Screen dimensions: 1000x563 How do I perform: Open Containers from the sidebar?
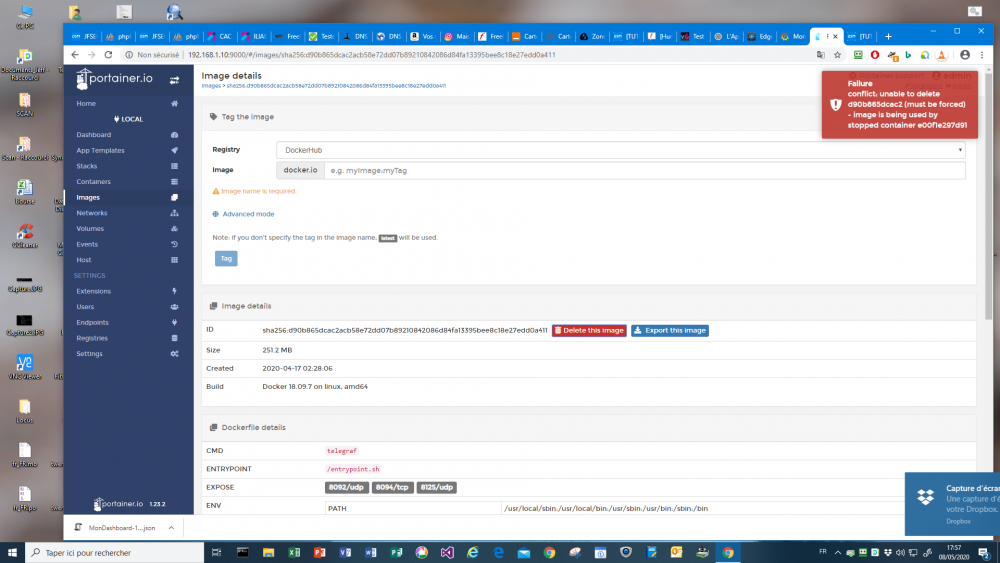click(x=94, y=181)
